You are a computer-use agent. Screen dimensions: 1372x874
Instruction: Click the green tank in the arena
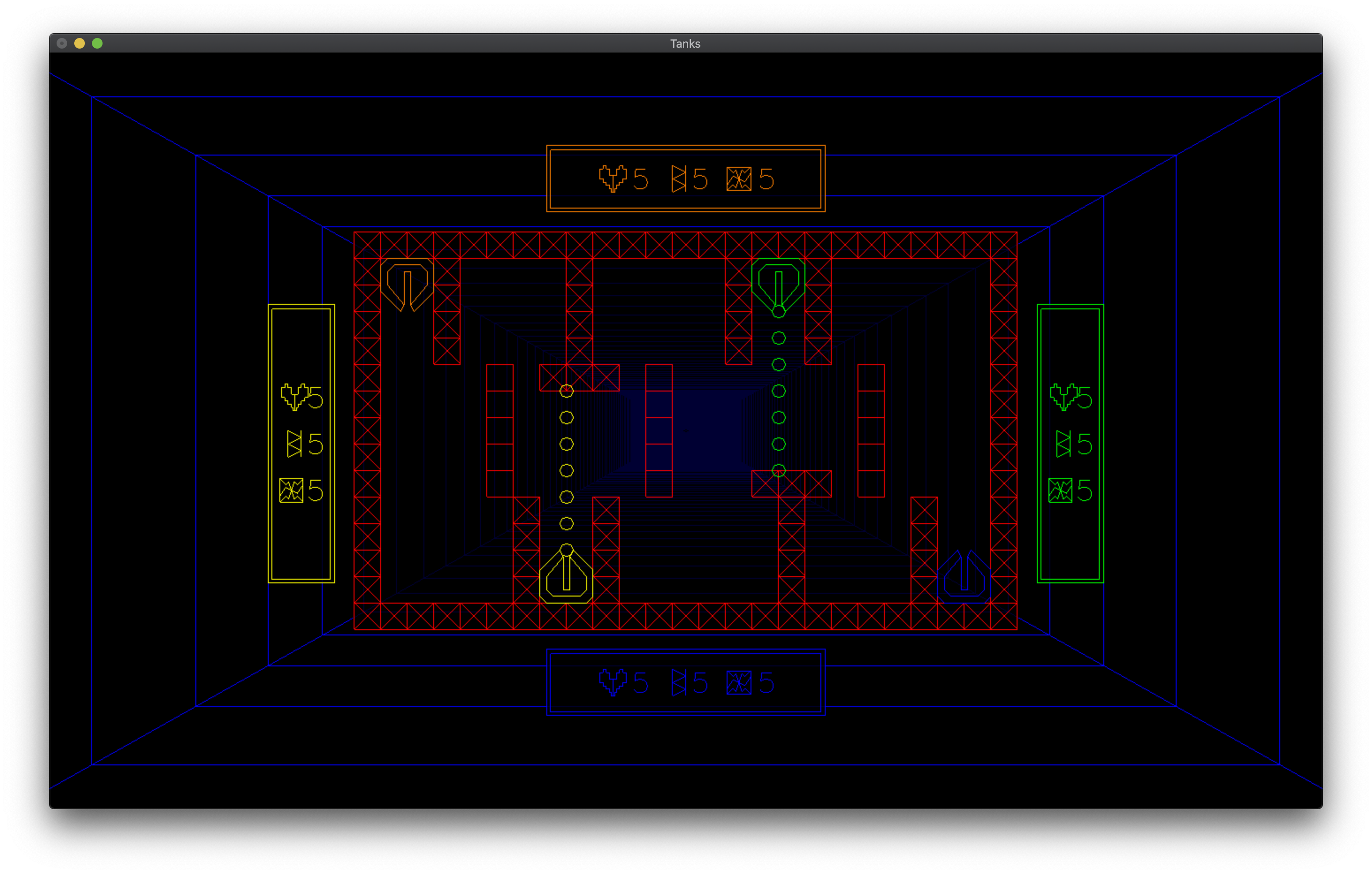point(778,284)
